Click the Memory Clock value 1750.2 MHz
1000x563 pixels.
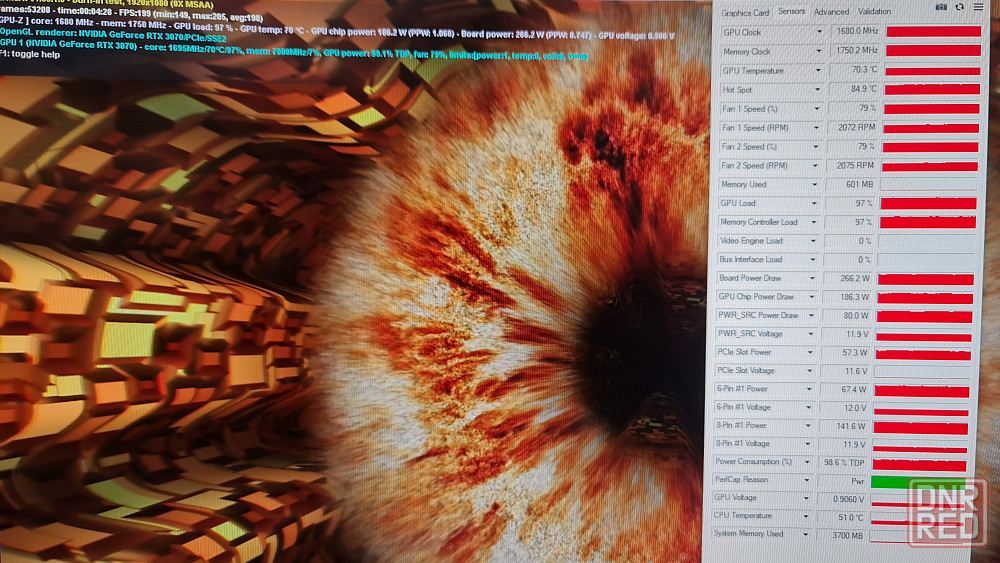click(x=855, y=50)
